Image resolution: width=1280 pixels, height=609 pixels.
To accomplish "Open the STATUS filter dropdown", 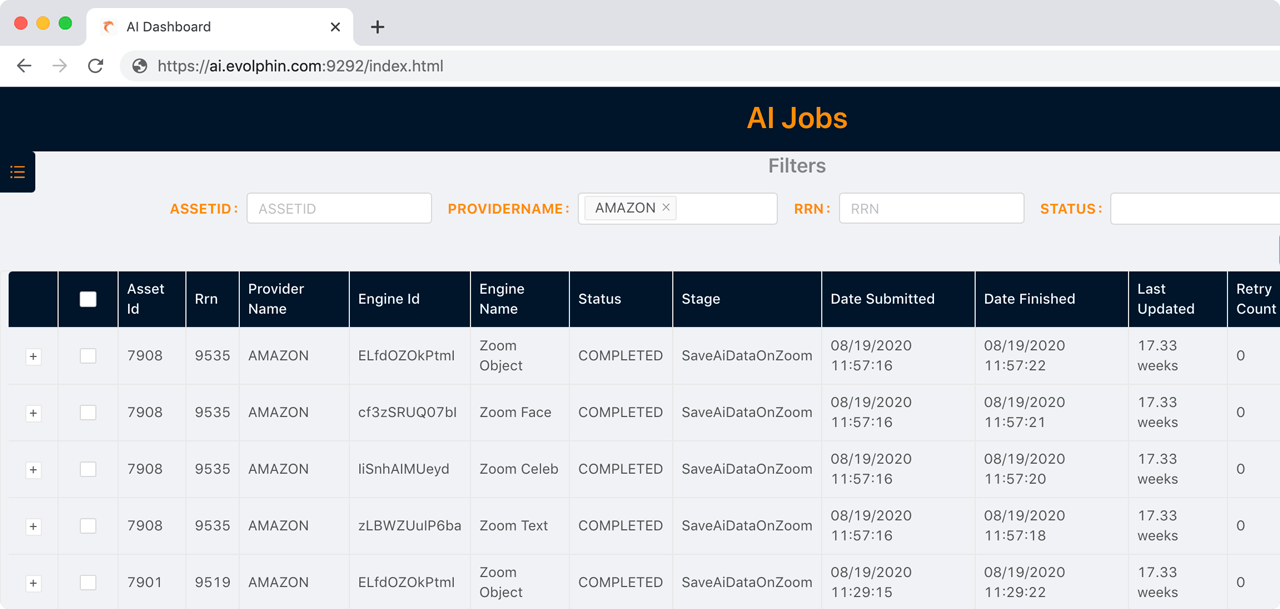I will pyautogui.click(x=1195, y=208).
